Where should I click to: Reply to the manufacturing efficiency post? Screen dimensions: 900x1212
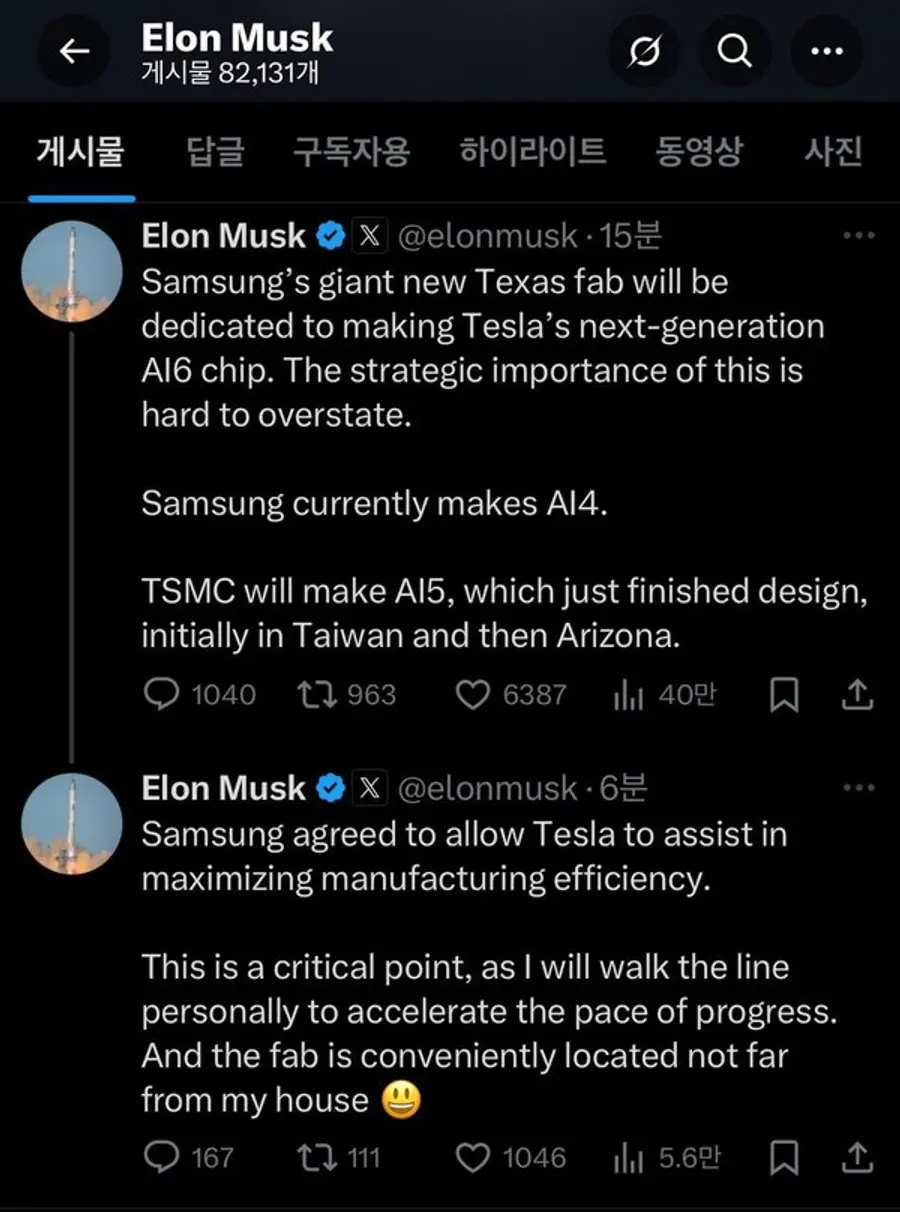click(x=161, y=1158)
